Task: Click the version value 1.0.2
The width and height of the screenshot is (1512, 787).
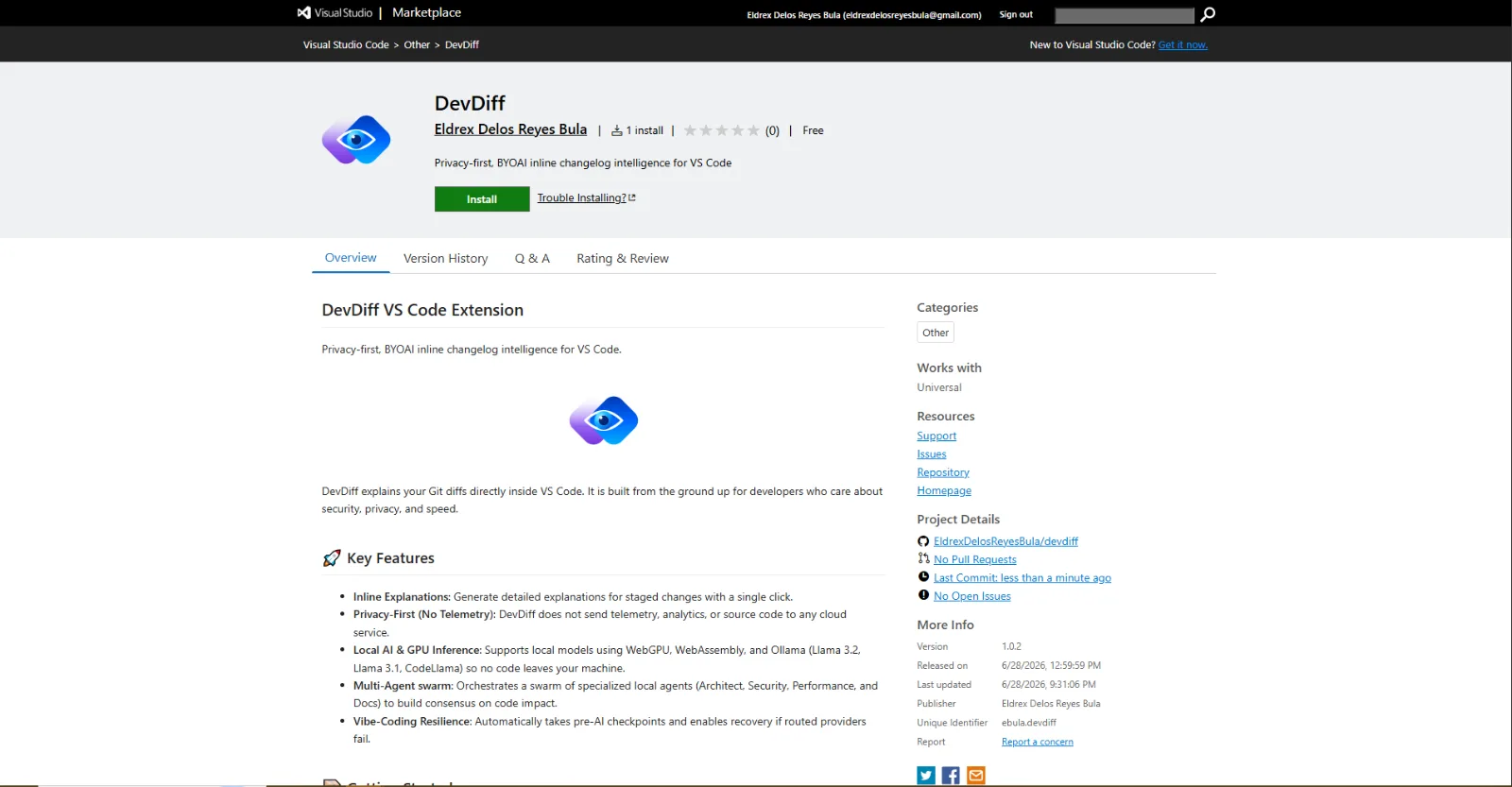Action: 1011,646
